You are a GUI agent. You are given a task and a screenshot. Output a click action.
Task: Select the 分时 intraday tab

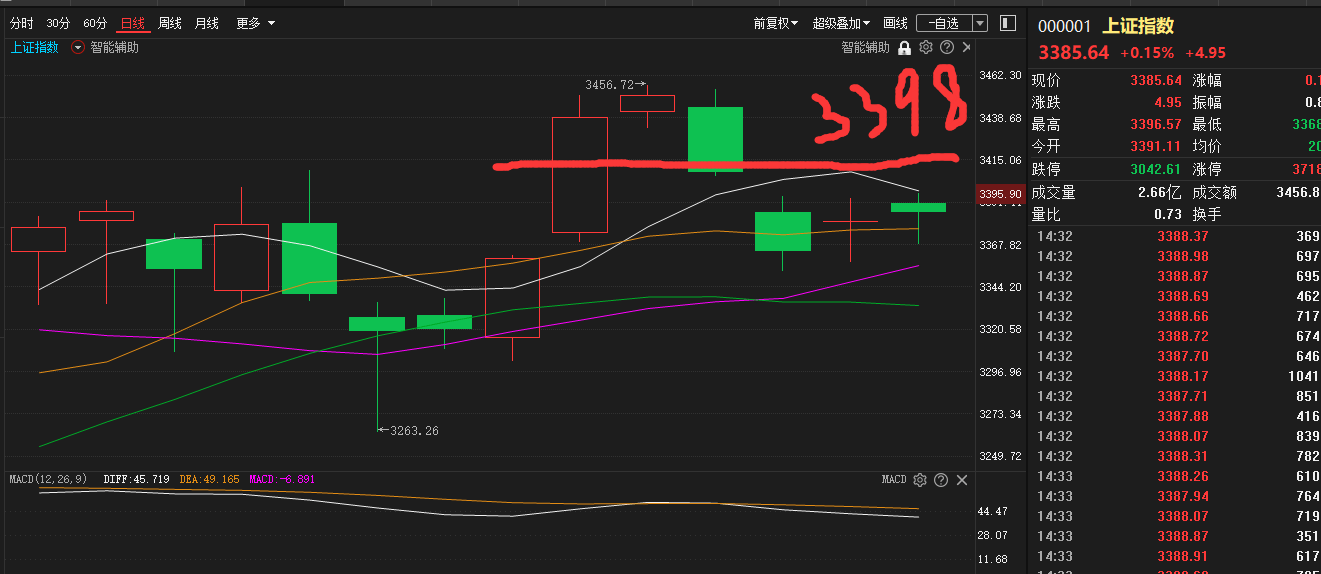[x=22, y=23]
